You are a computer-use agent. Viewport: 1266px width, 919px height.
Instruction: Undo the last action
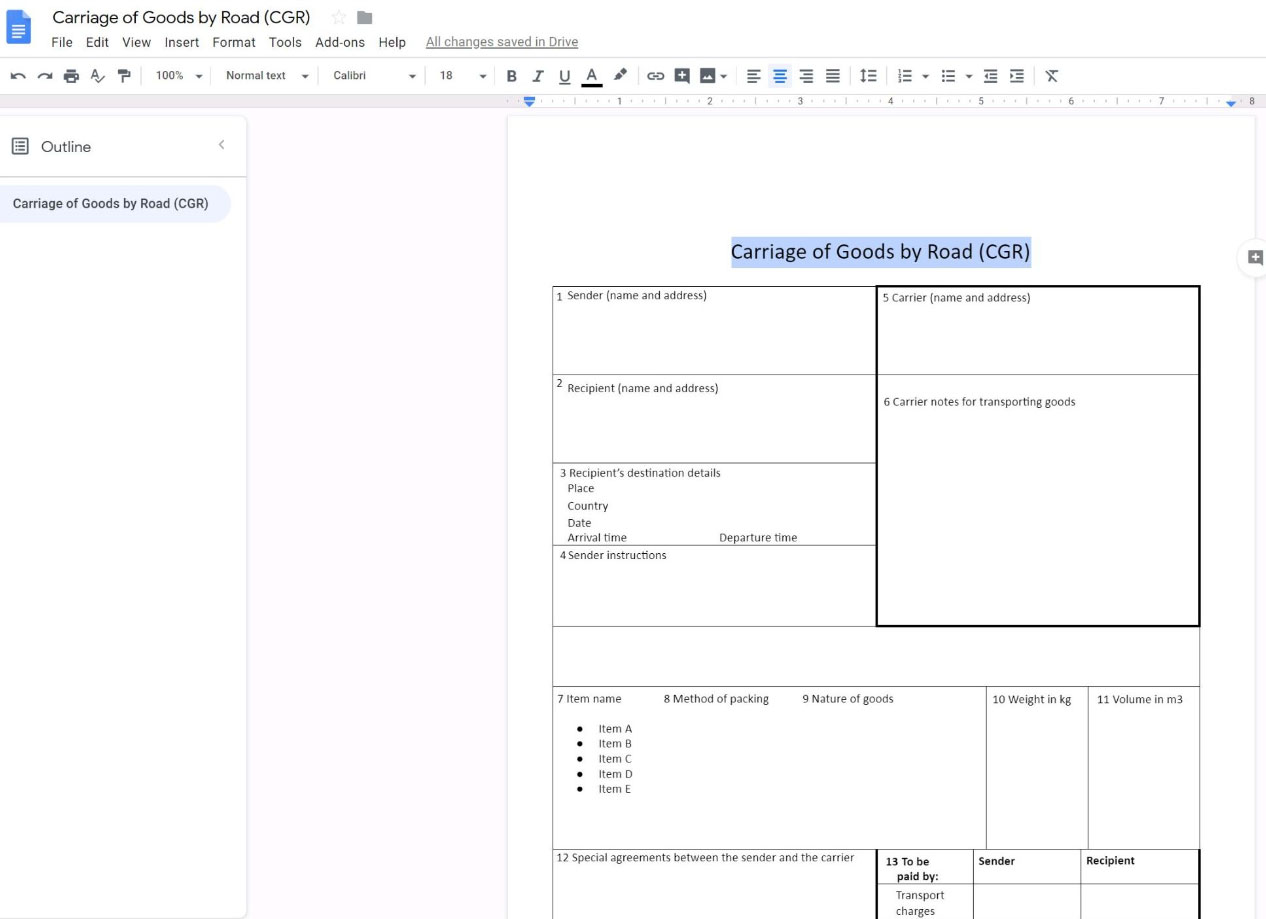tap(18, 76)
